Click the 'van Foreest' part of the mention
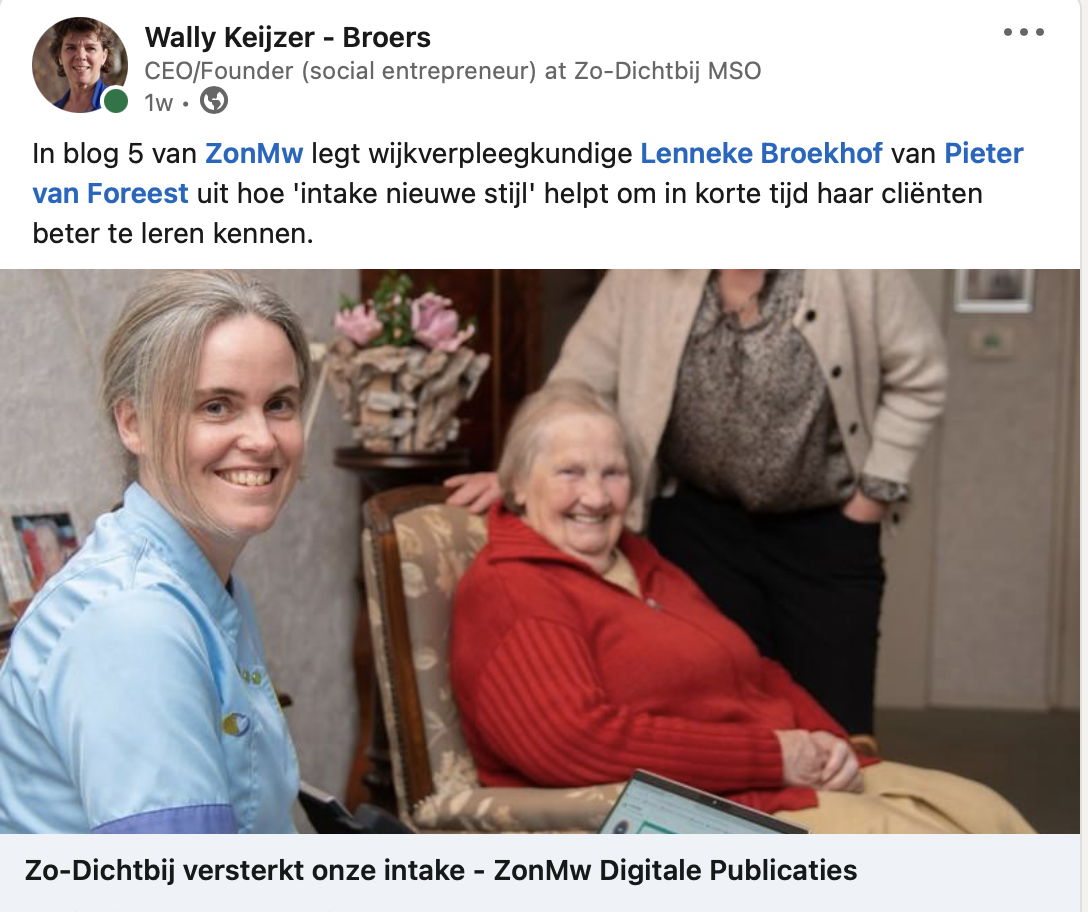Image resolution: width=1088 pixels, height=912 pixels. (110, 194)
